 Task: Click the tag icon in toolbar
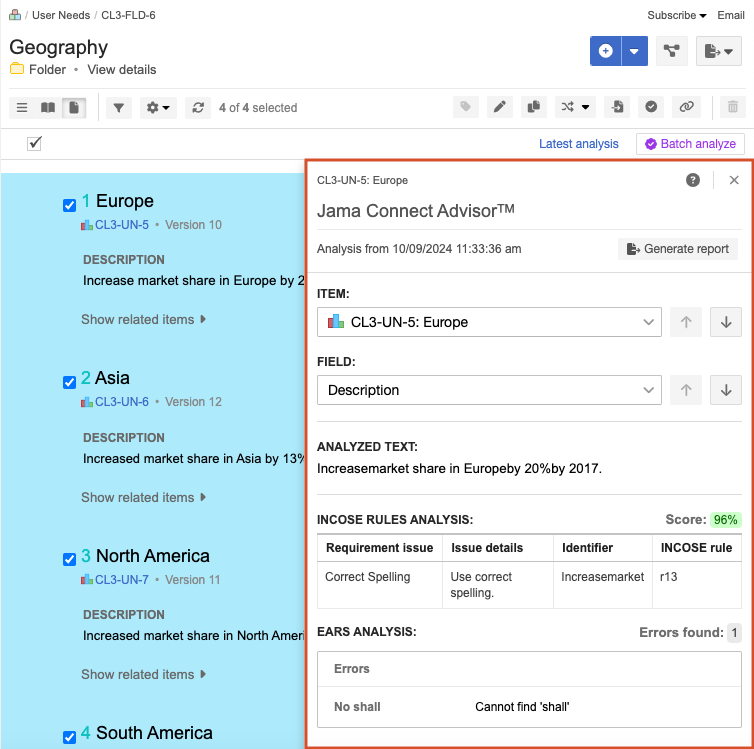click(x=465, y=107)
